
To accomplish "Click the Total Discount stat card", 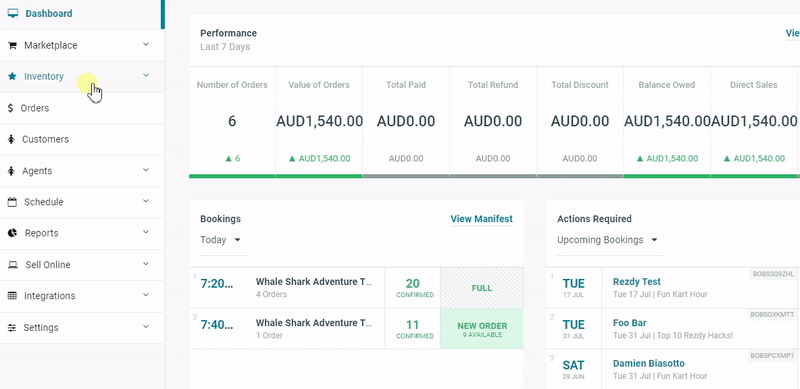I will click(x=580, y=122).
